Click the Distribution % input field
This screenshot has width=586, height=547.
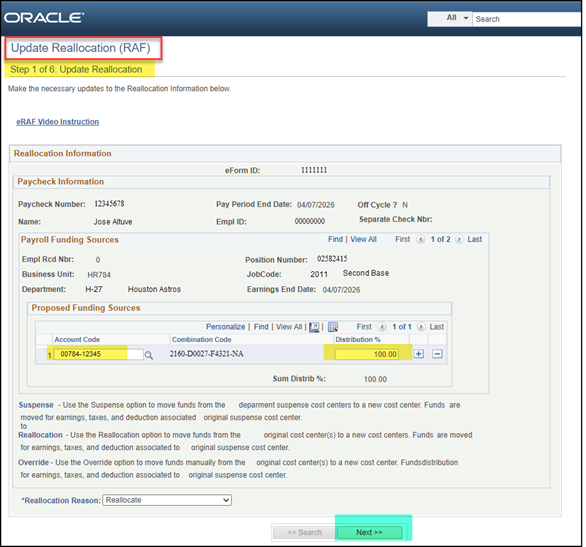tap(367, 354)
